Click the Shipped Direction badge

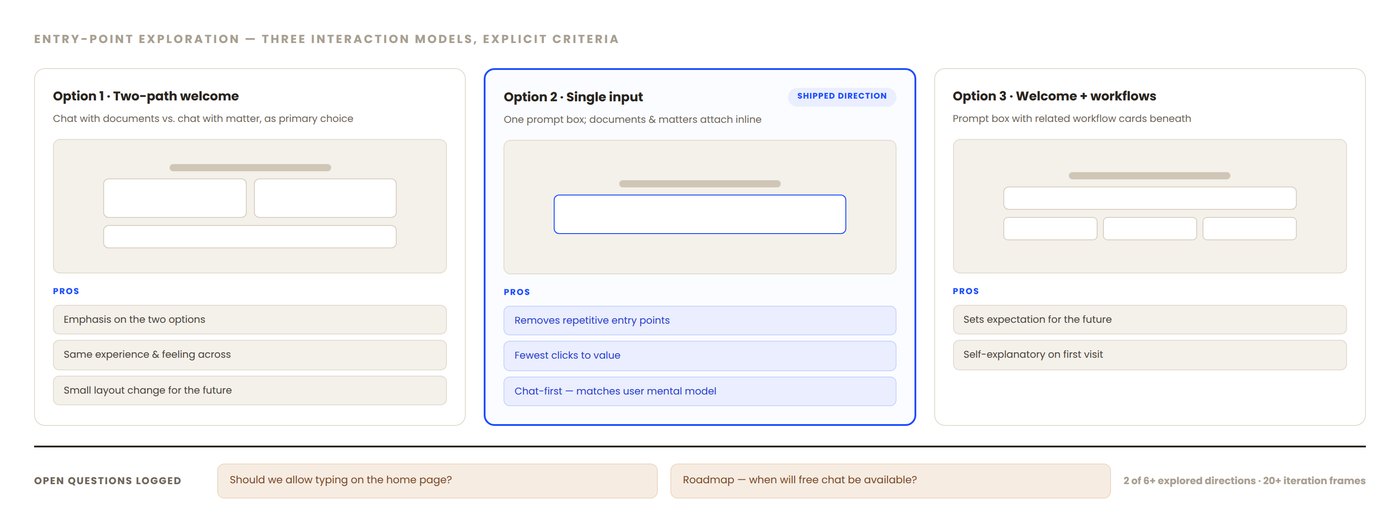pyautogui.click(x=842, y=96)
